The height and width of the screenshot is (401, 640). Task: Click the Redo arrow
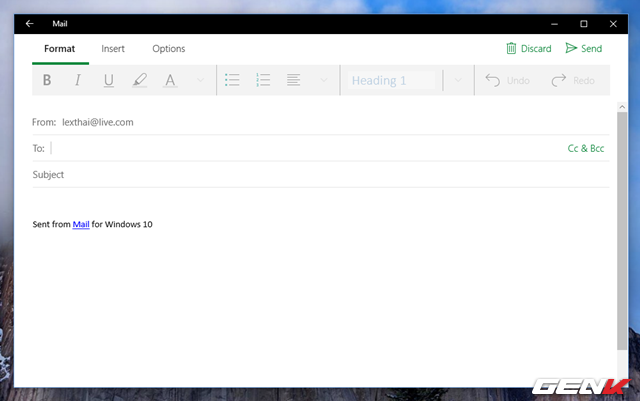[x=571, y=80]
